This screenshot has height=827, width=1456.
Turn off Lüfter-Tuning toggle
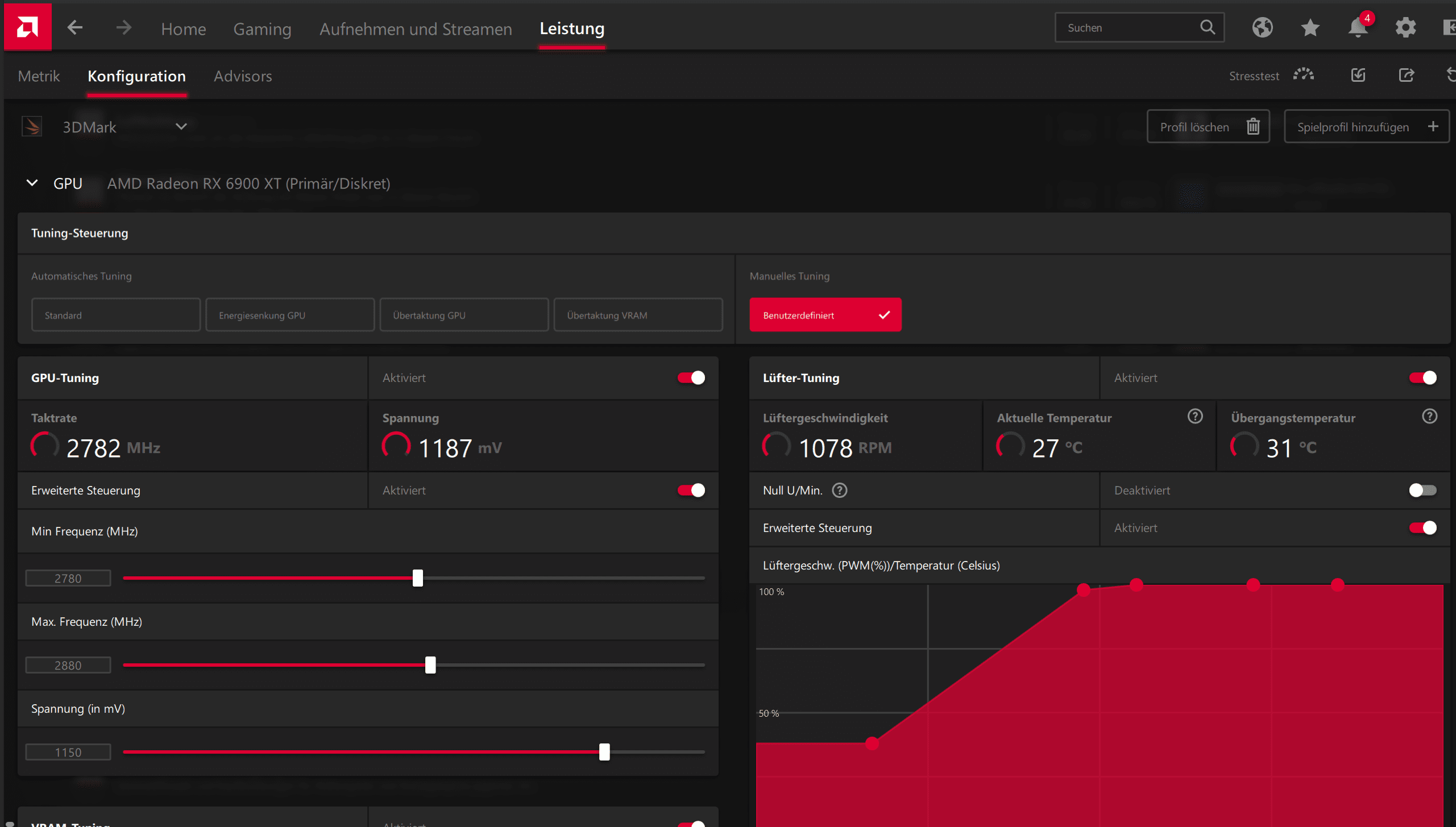1422,378
